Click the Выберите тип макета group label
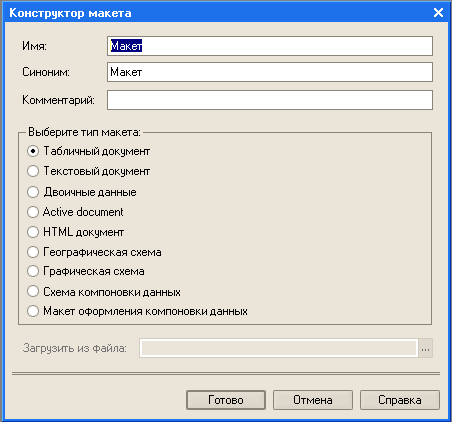The height and width of the screenshot is (422, 452). coord(84,132)
